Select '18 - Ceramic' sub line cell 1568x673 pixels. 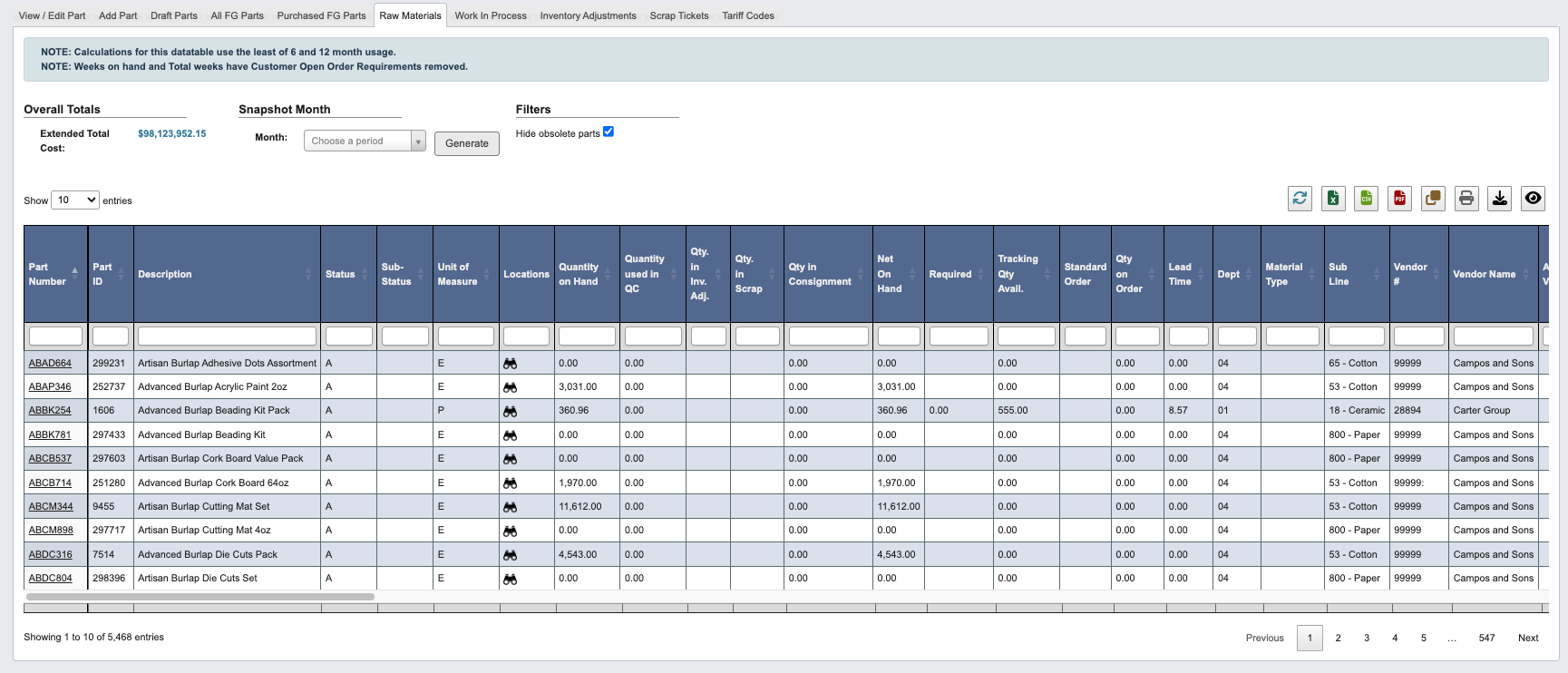coord(1357,411)
